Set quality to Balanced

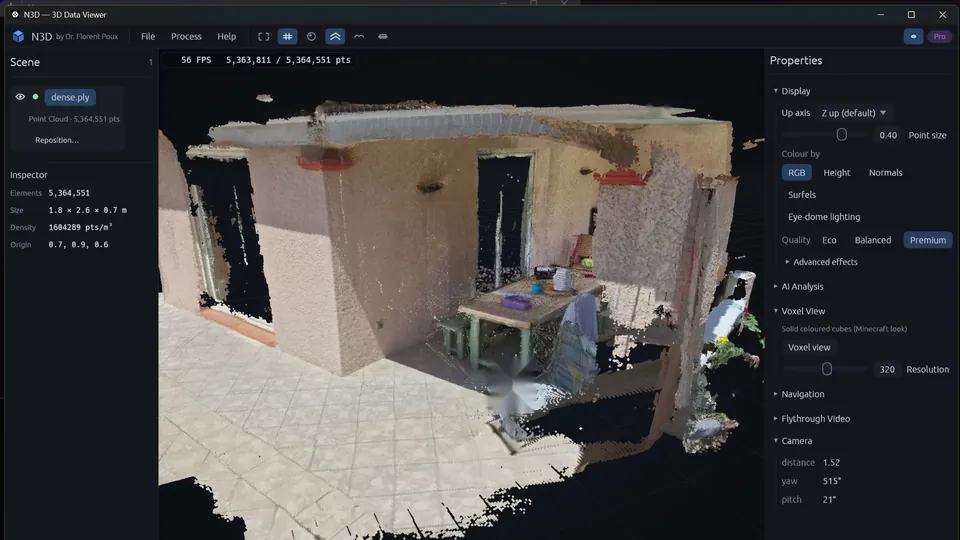click(872, 240)
